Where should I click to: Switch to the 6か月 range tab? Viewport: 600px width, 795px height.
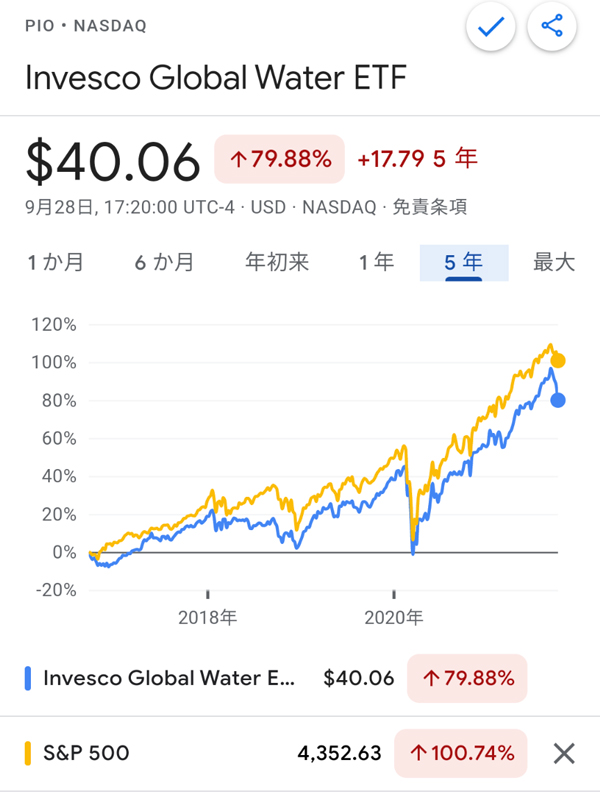(164, 263)
